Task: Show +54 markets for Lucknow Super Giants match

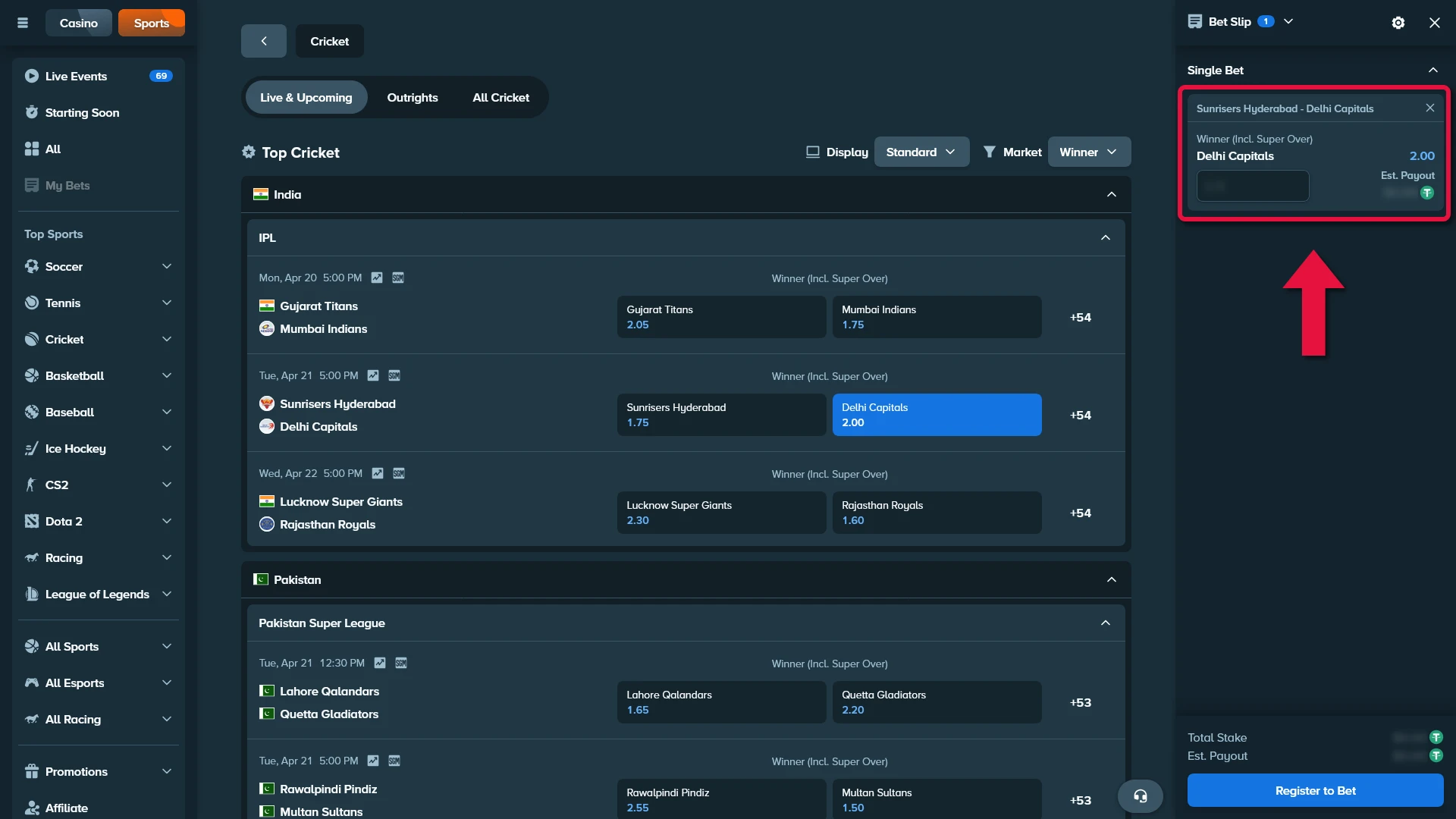Action: (1081, 513)
